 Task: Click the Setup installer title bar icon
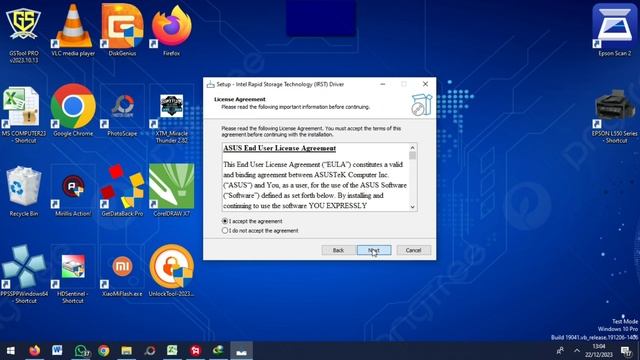click(211, 84)
